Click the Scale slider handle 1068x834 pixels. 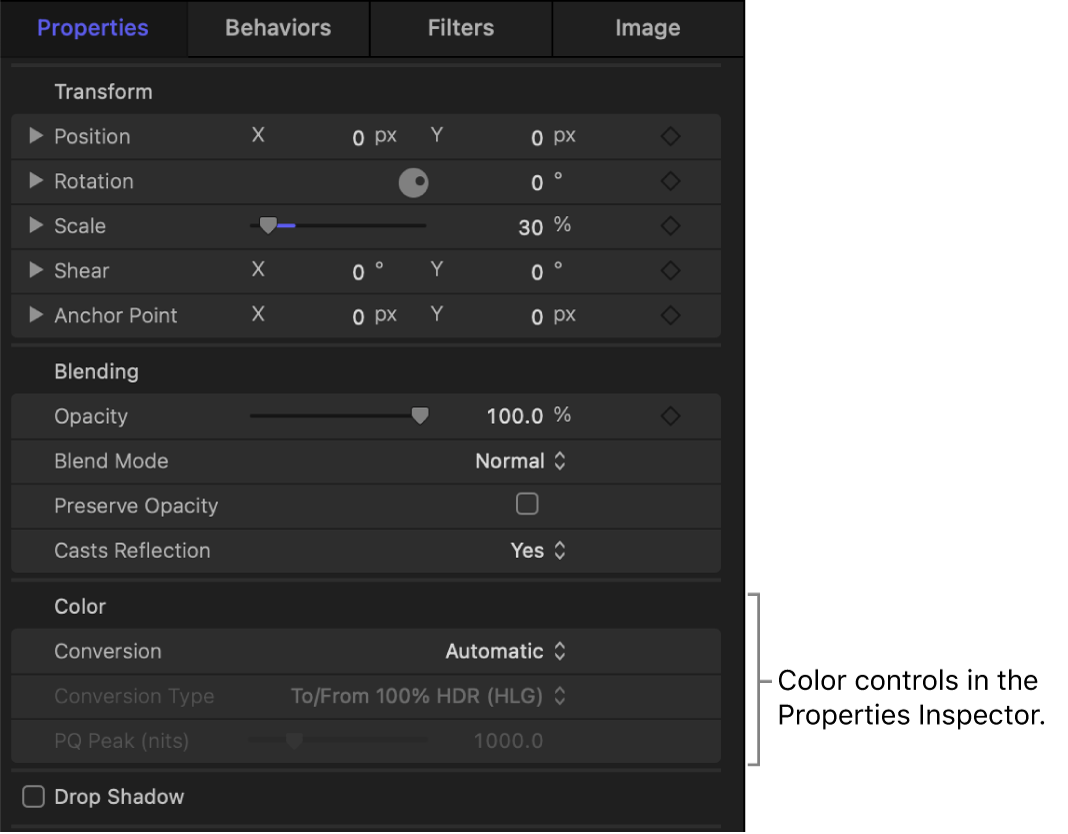269,225
